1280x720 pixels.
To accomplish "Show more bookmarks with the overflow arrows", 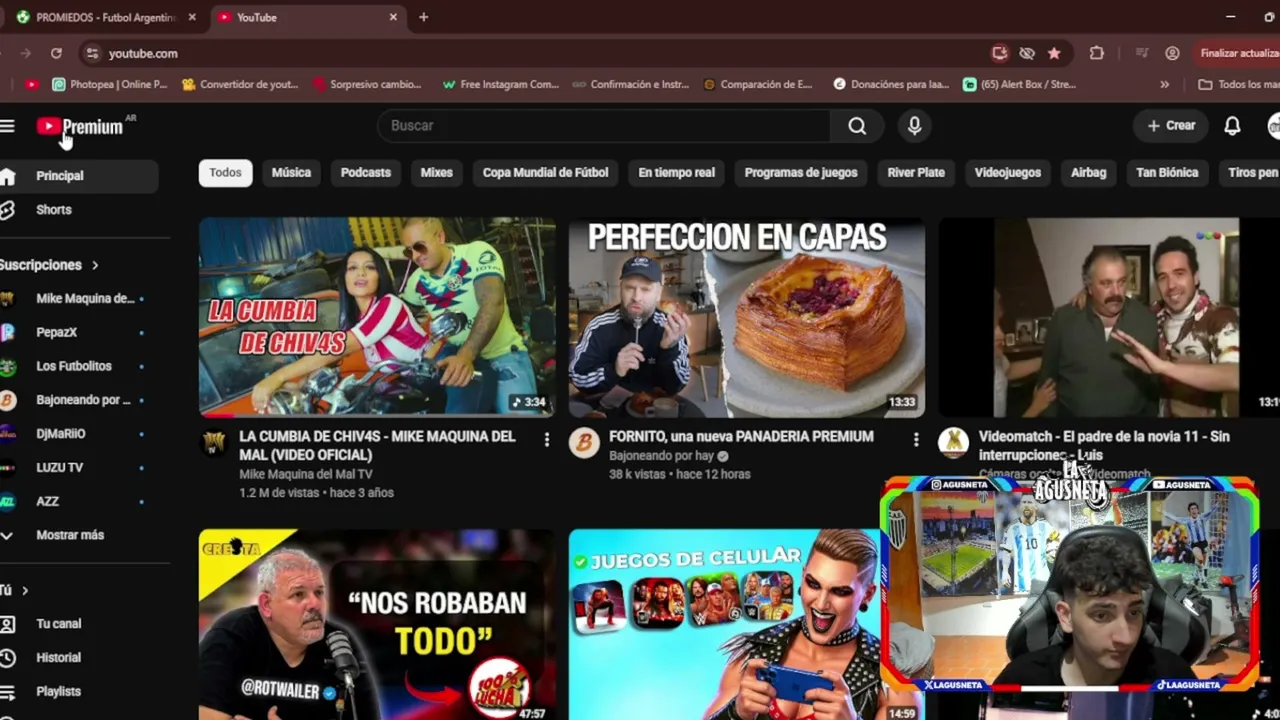I will pyautogui.click(x=1165, y=85).
